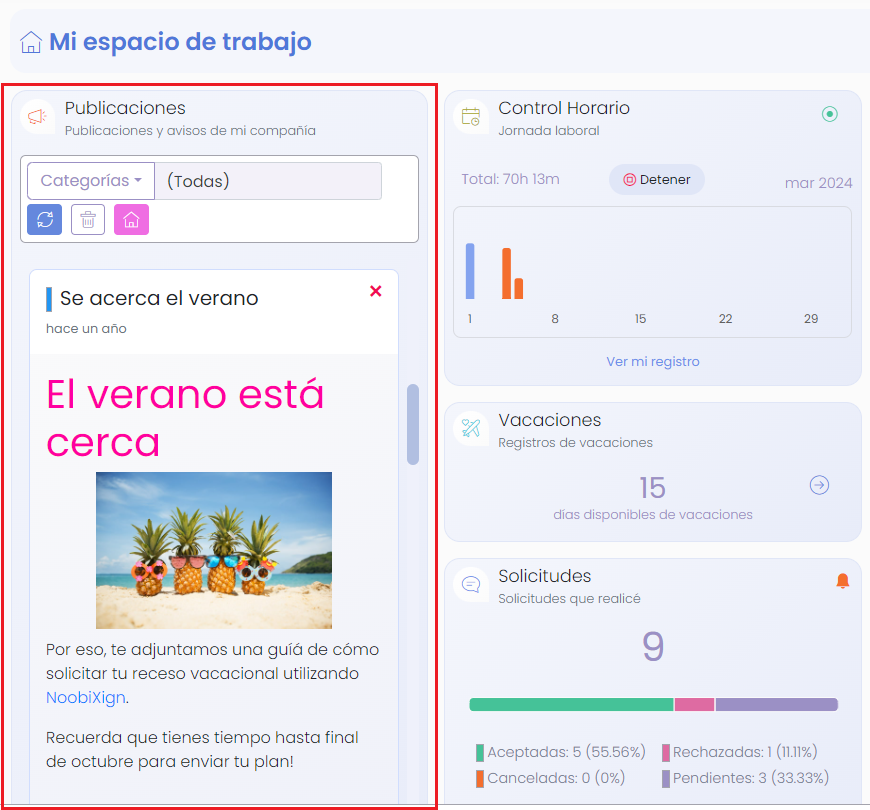The image size is (870, 810).
Task: Dismiss the Se acerca el verano post
Action: 376,291
